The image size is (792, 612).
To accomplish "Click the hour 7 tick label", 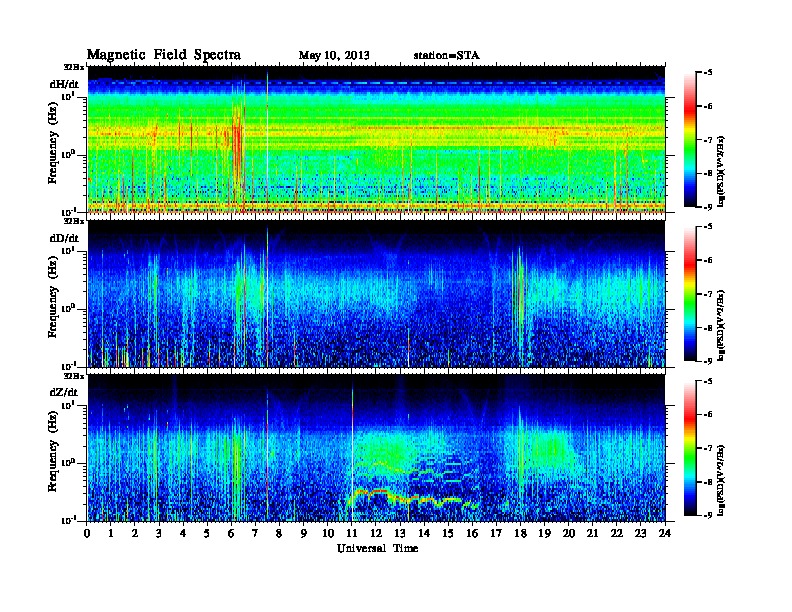I will (x=255, y=533).
